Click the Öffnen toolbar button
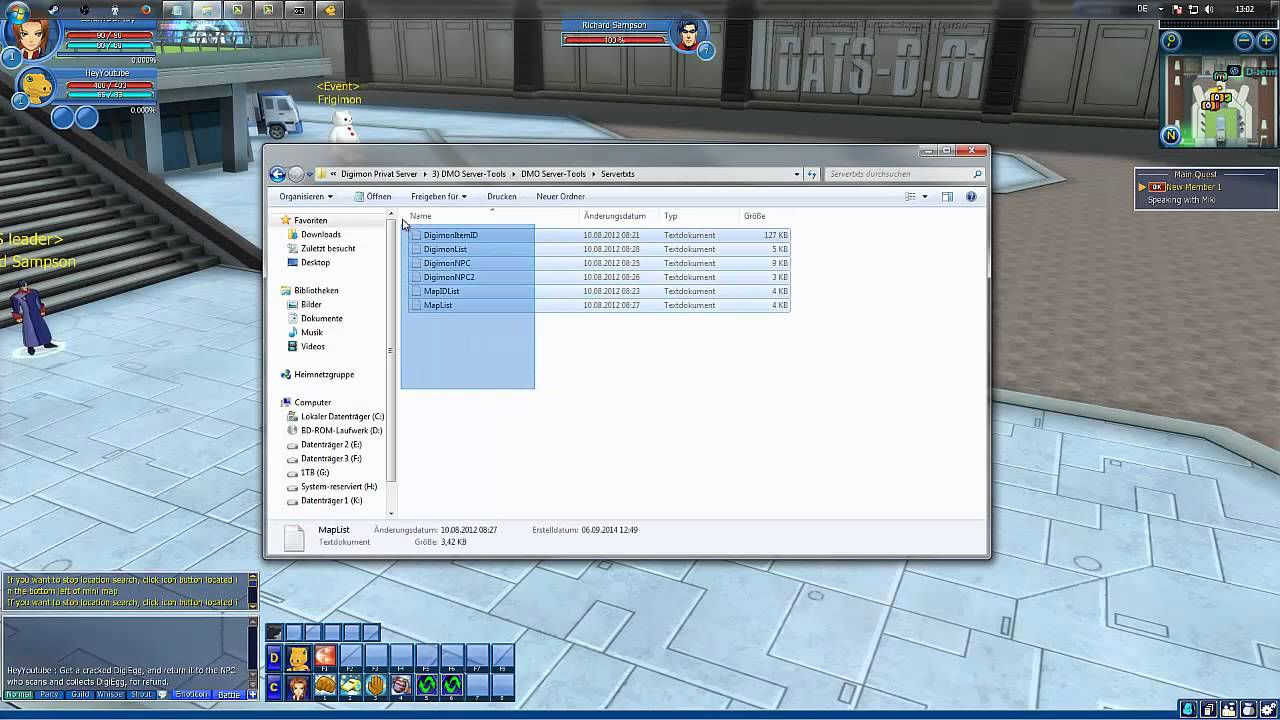The height and width of the screenshot is (720, 1280). 373,197
